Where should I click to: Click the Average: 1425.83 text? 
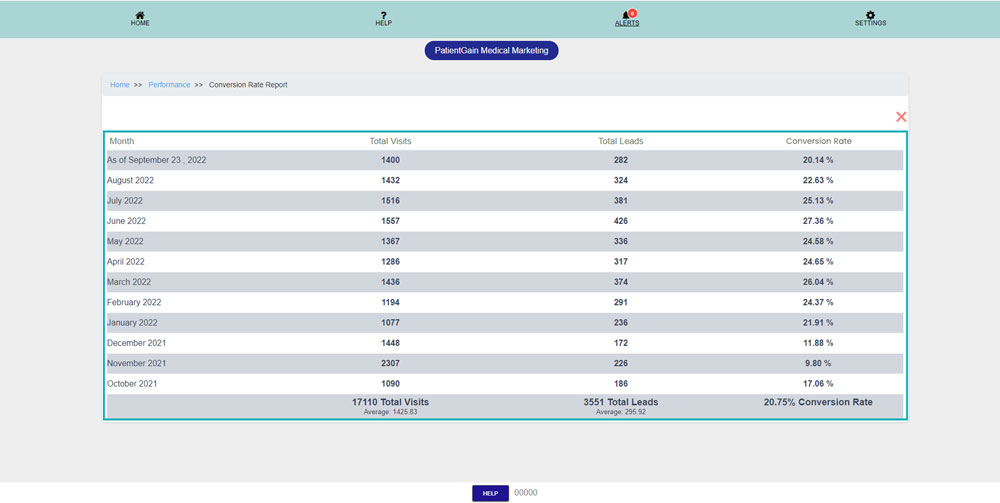click(x=390, y=412)
